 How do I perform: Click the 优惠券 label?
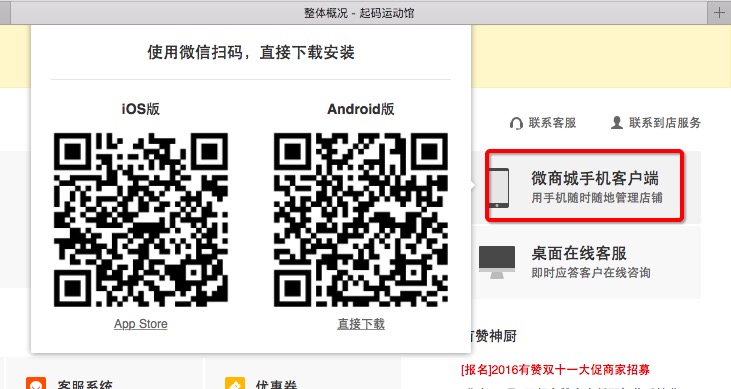[x=276, y=384]
